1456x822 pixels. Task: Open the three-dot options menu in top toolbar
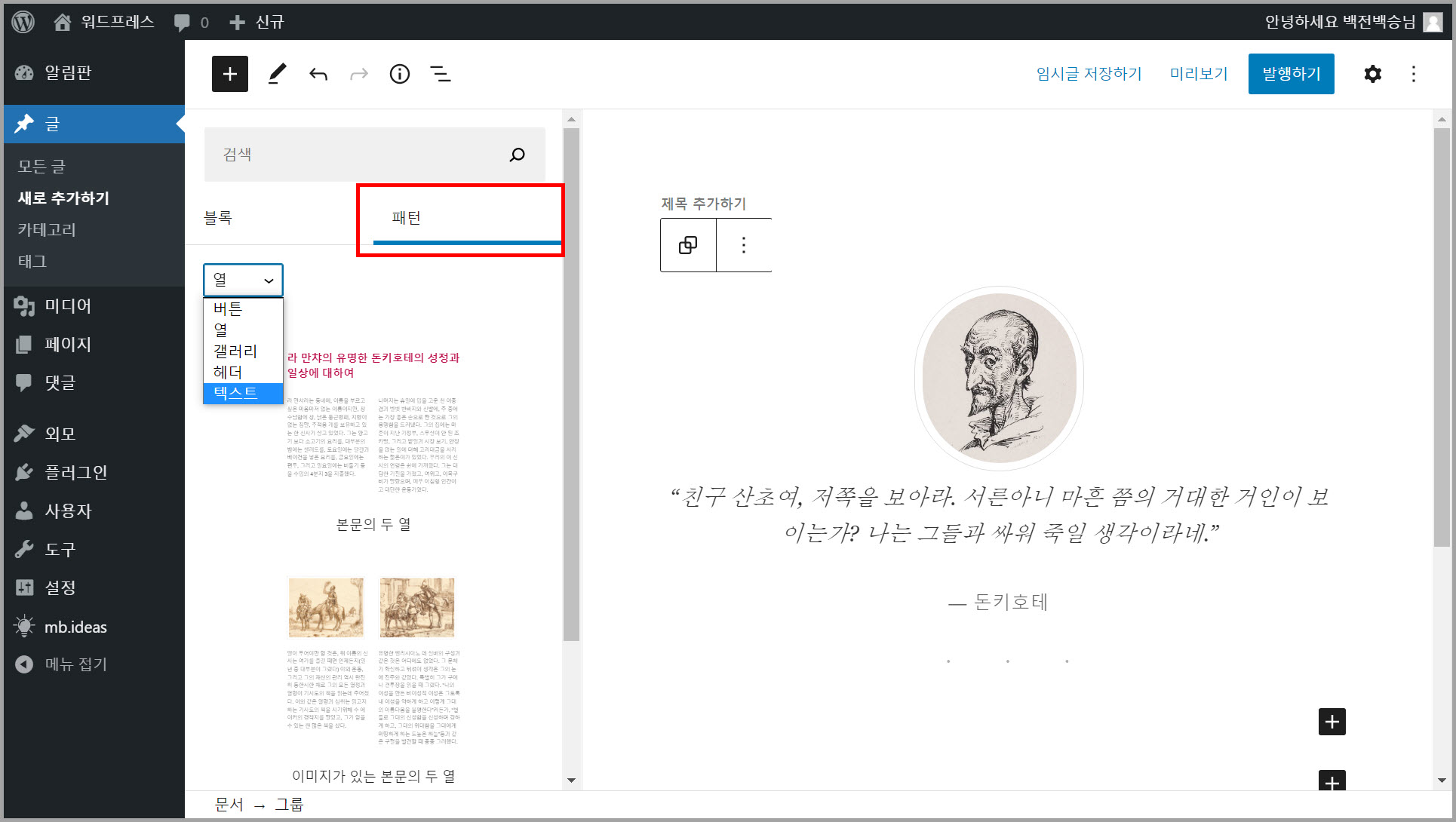pos(1413,74)
